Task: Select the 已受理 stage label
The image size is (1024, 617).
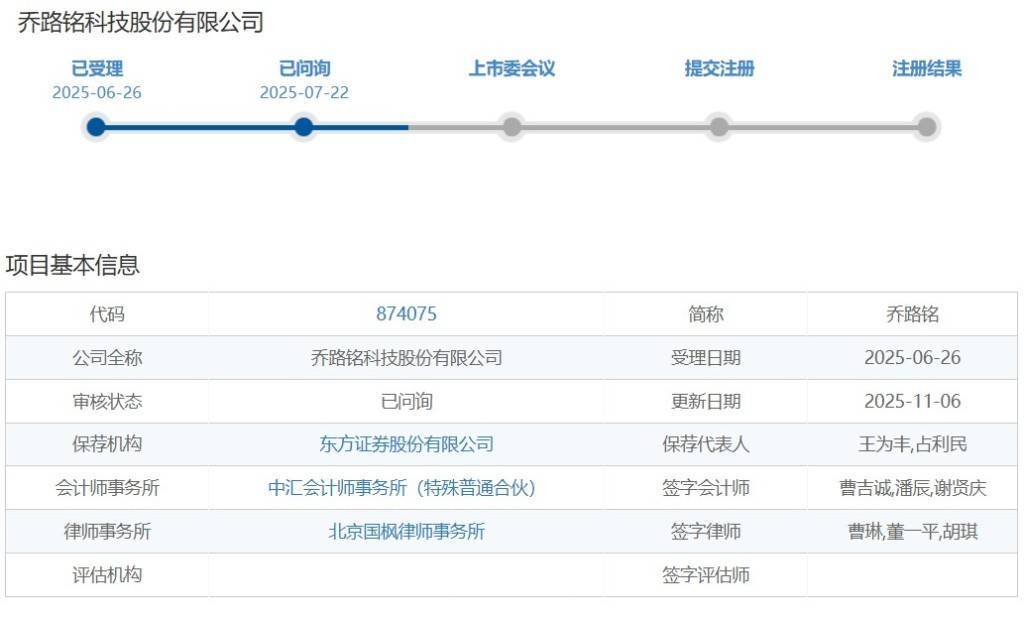Action: click(97, 69)
